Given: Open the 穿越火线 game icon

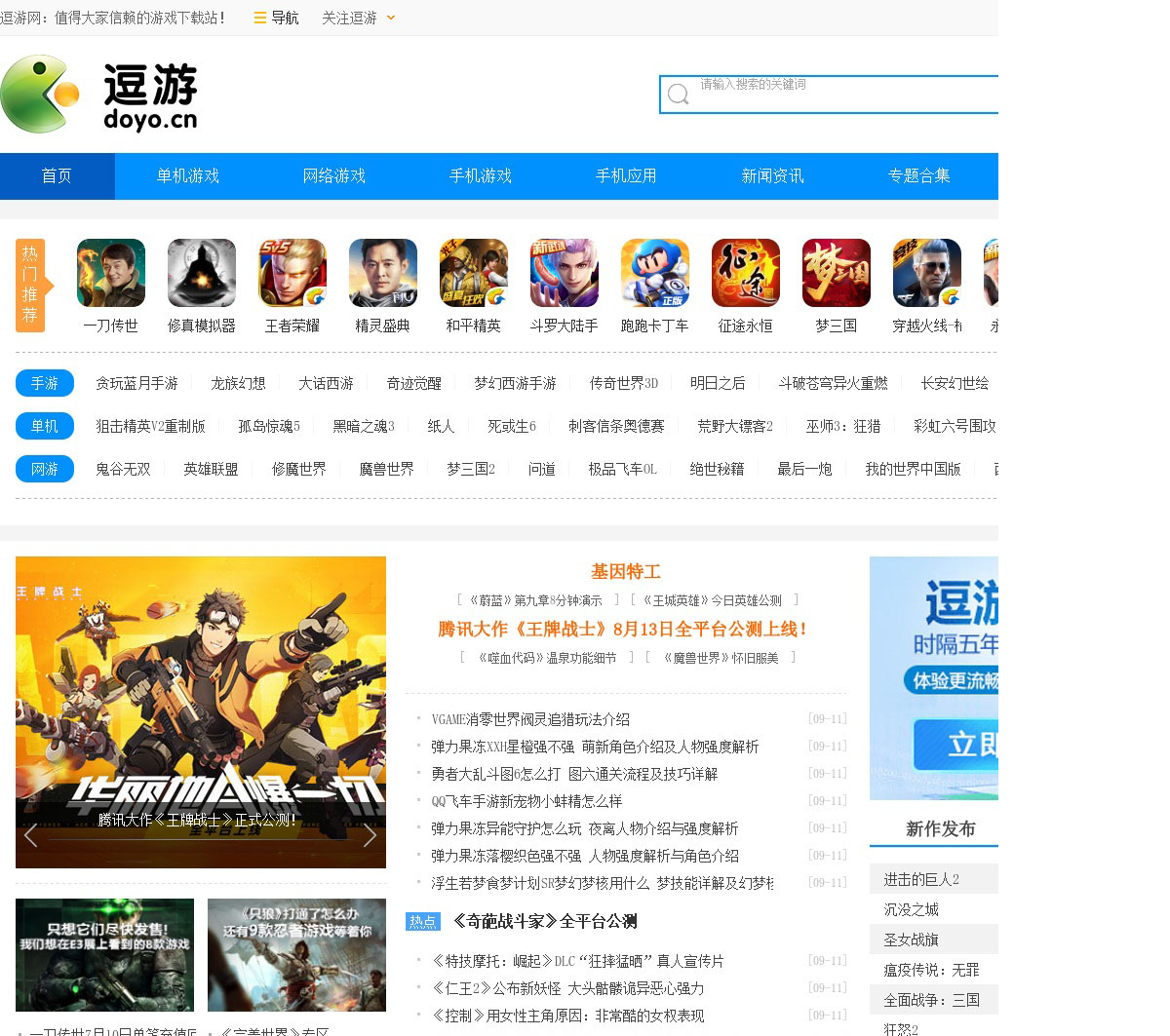Looking at the screenshot, I should point(927,273).
